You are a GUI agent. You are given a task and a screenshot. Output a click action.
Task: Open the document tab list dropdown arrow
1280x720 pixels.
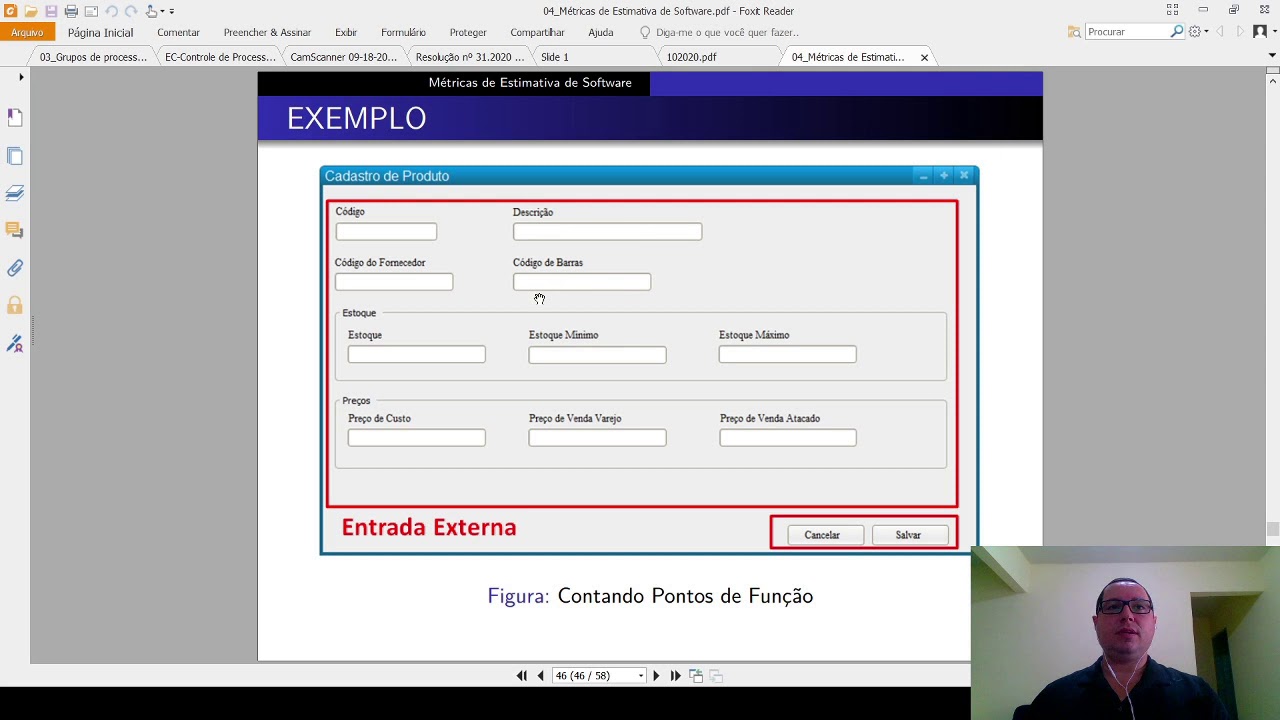tap(1272, 56)
